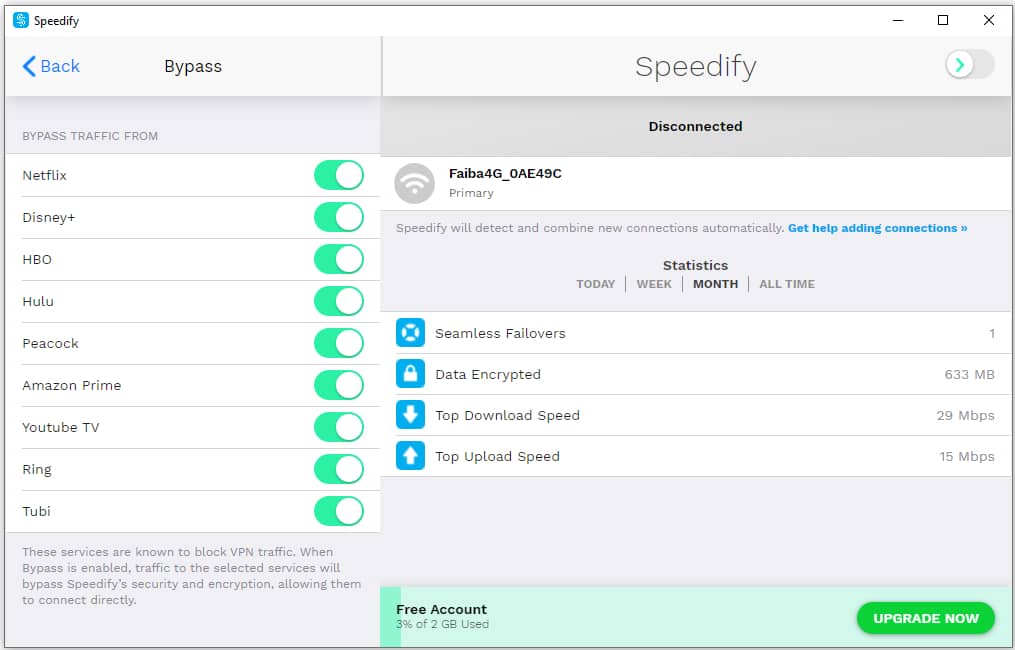Minimize the Speedify window

[x=898, y=20]
